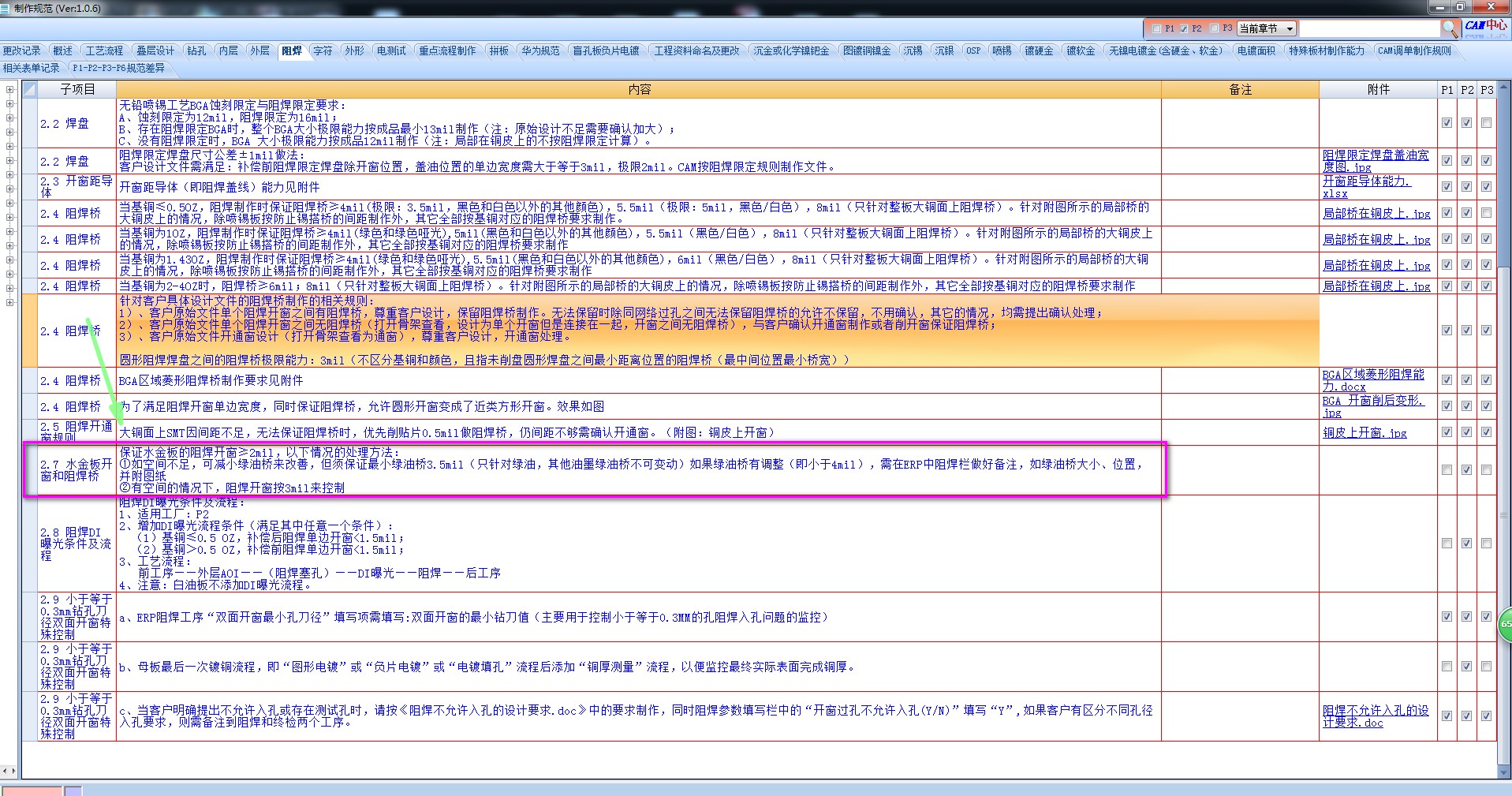This screenshot has width=1512, height=796.
Task: Open attachment 阻焊限定焊盘盖油宽度图.jpg
Action: pos(1376,161)
